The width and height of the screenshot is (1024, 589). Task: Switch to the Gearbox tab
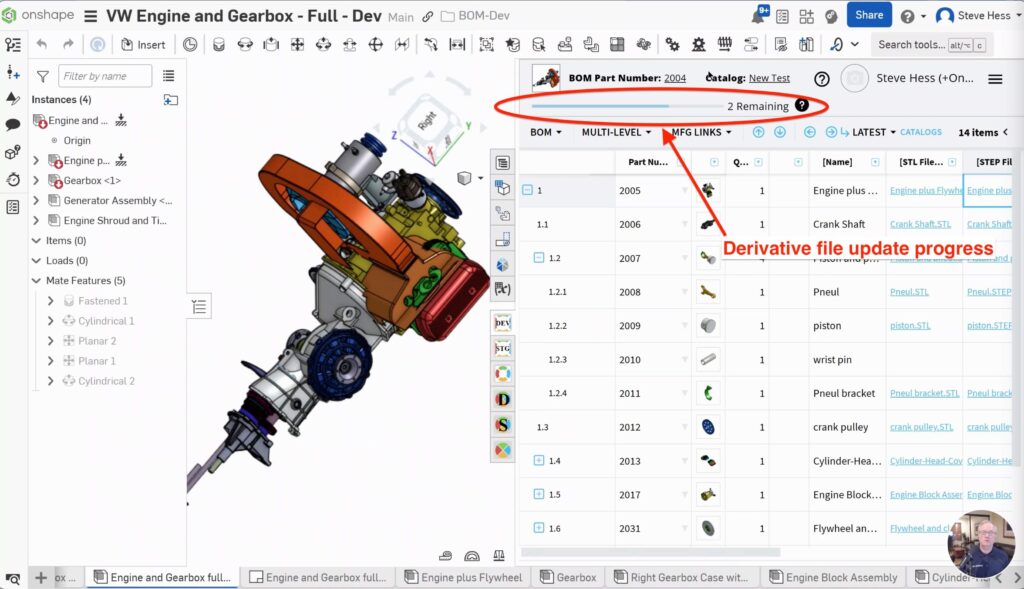click(568, 577)
